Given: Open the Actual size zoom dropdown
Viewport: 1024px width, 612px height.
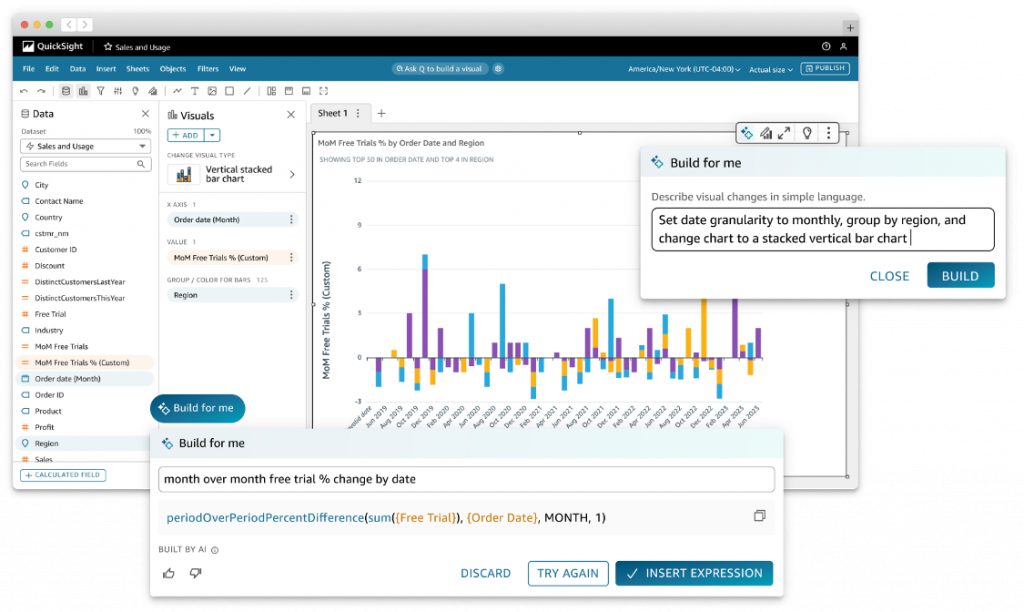Looking at the screenshot, I should [771, 69].
